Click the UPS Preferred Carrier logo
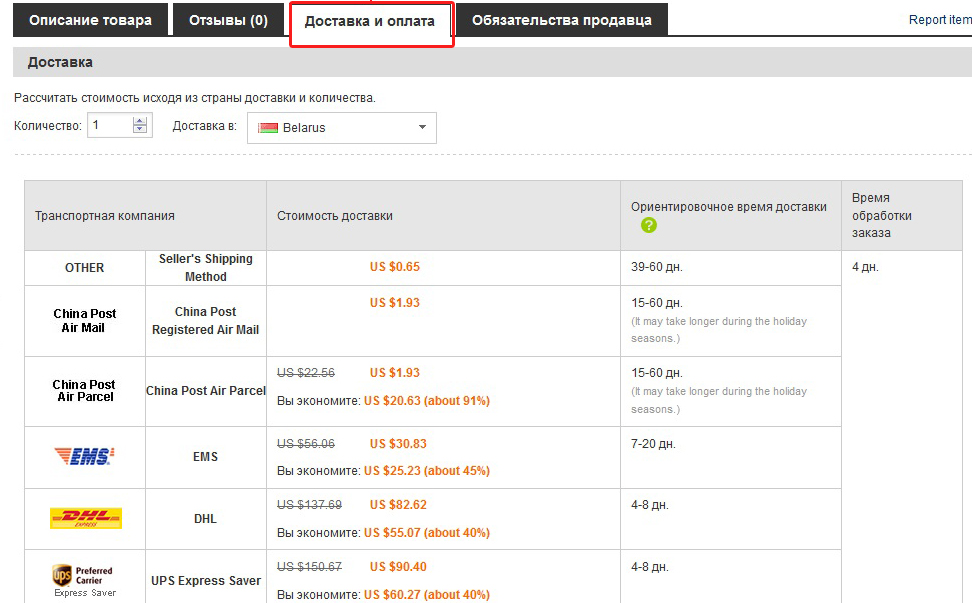972x603 pixels. [84, 579]
